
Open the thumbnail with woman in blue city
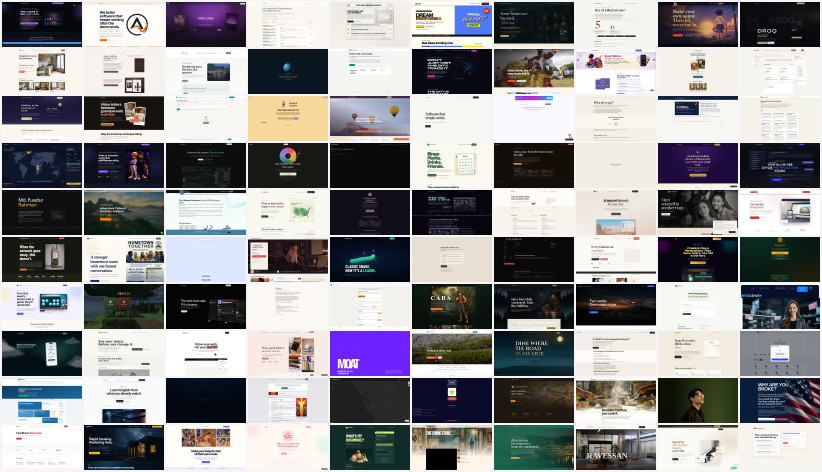[780, 306]
